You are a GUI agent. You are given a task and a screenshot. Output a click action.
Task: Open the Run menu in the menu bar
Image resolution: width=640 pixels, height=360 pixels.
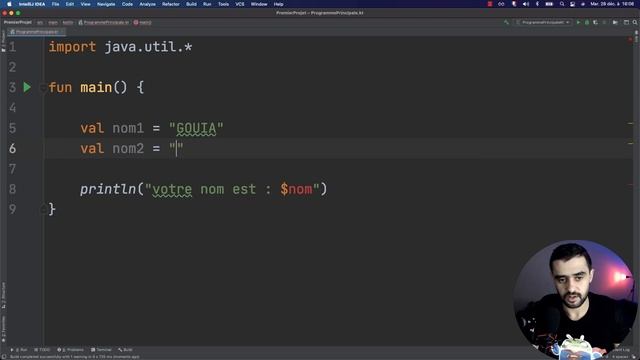point(207,4)
